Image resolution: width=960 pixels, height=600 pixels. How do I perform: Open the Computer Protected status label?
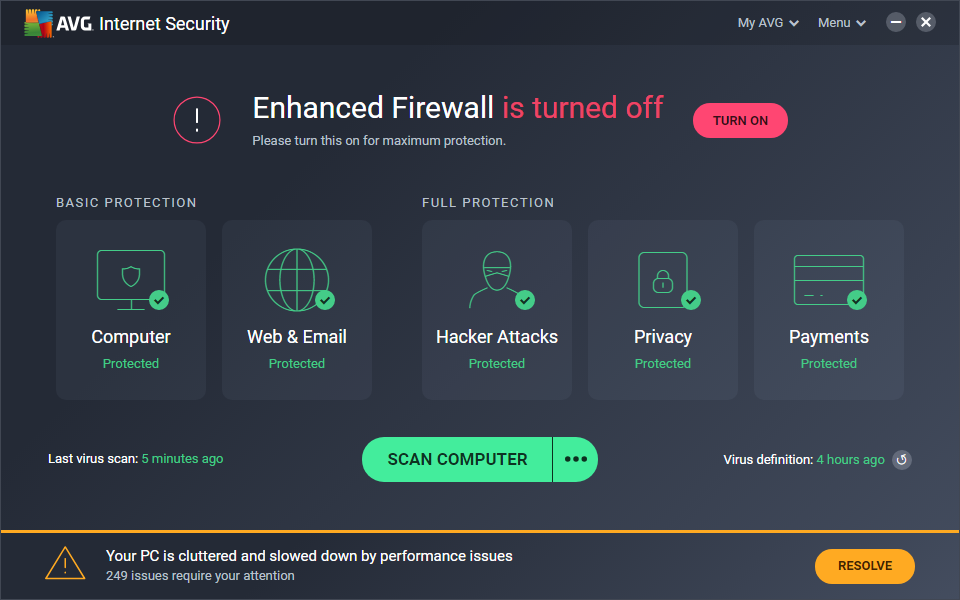tap(131, 364)
